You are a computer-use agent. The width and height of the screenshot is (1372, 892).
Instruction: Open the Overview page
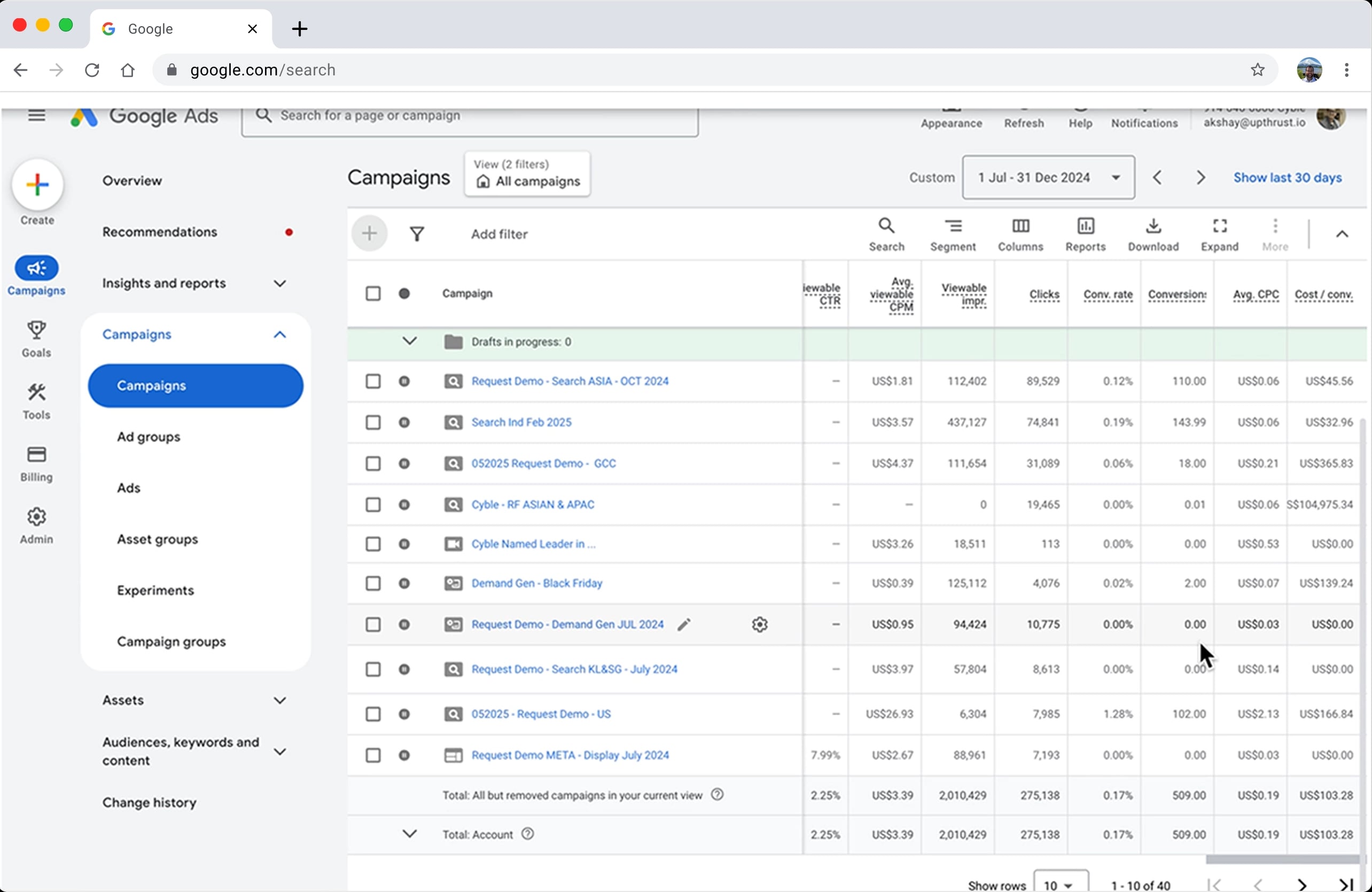click(132, 181)
